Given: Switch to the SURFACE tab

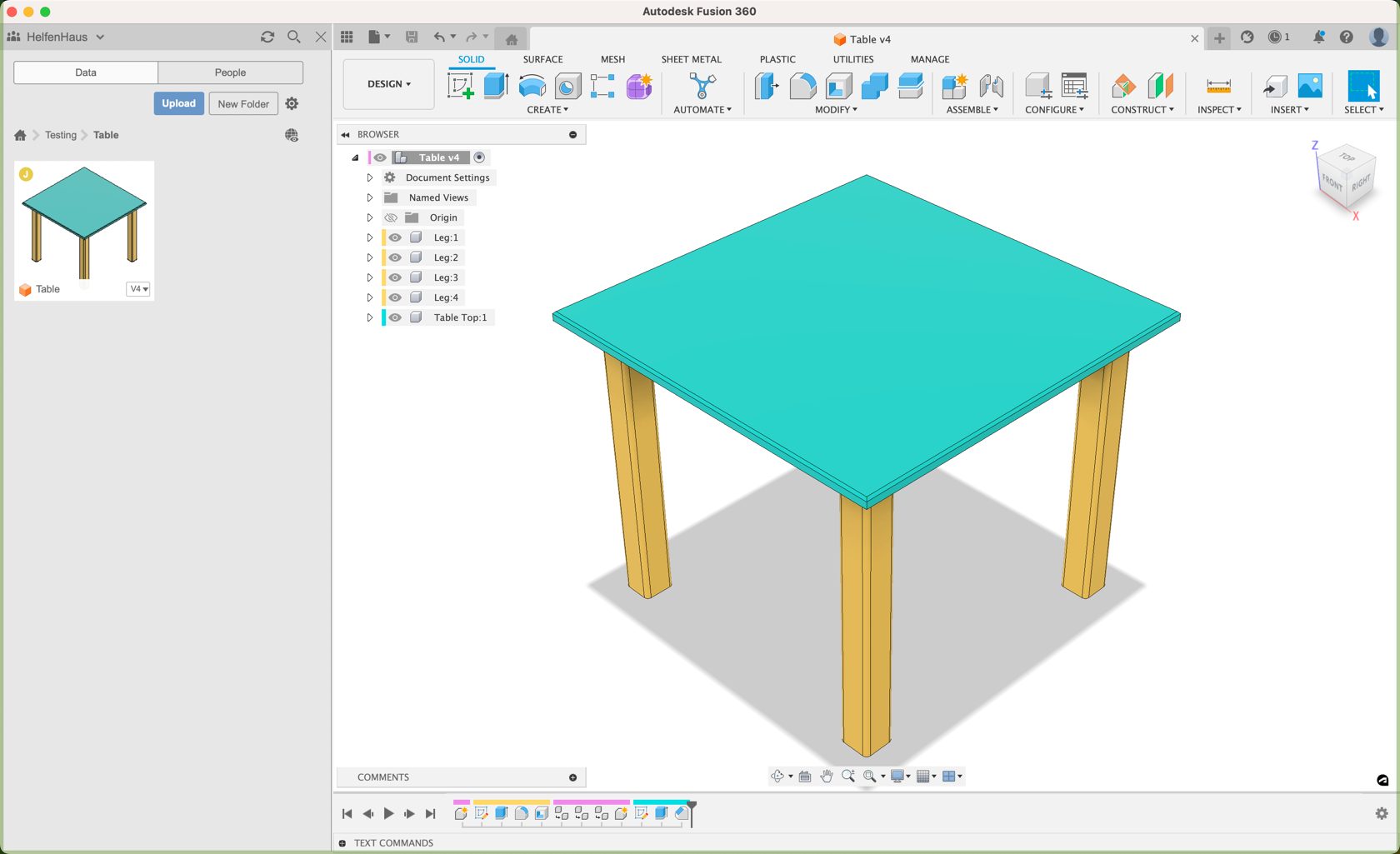Looking at the screenshot, I should tap(542, 59).
